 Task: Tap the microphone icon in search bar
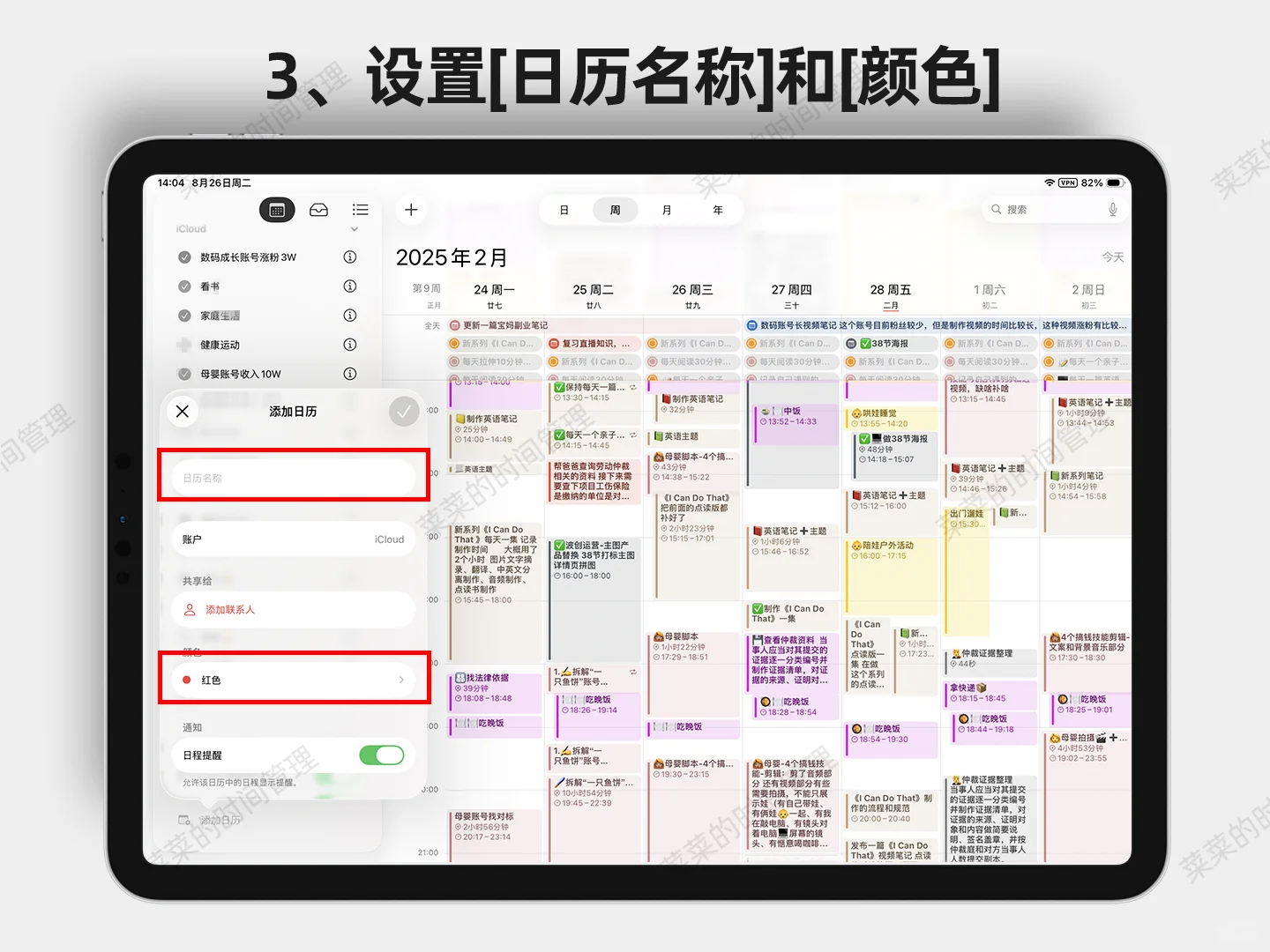pos(1113,210)
